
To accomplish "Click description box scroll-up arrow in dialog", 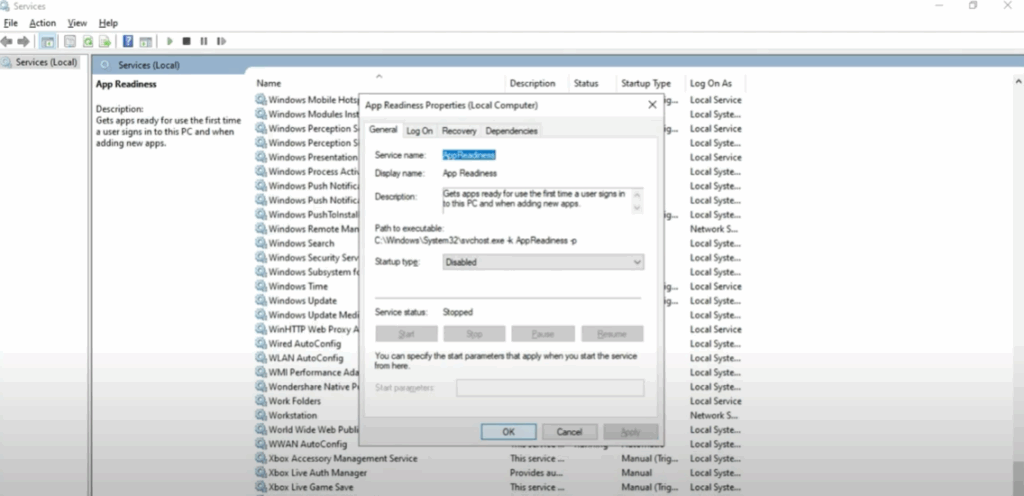I will [x=637, y=194].
